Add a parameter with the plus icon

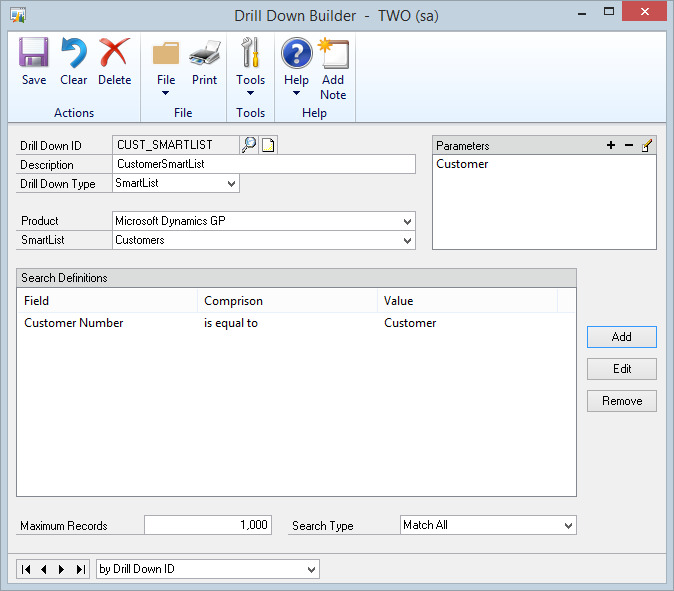[x=611, y=145]
